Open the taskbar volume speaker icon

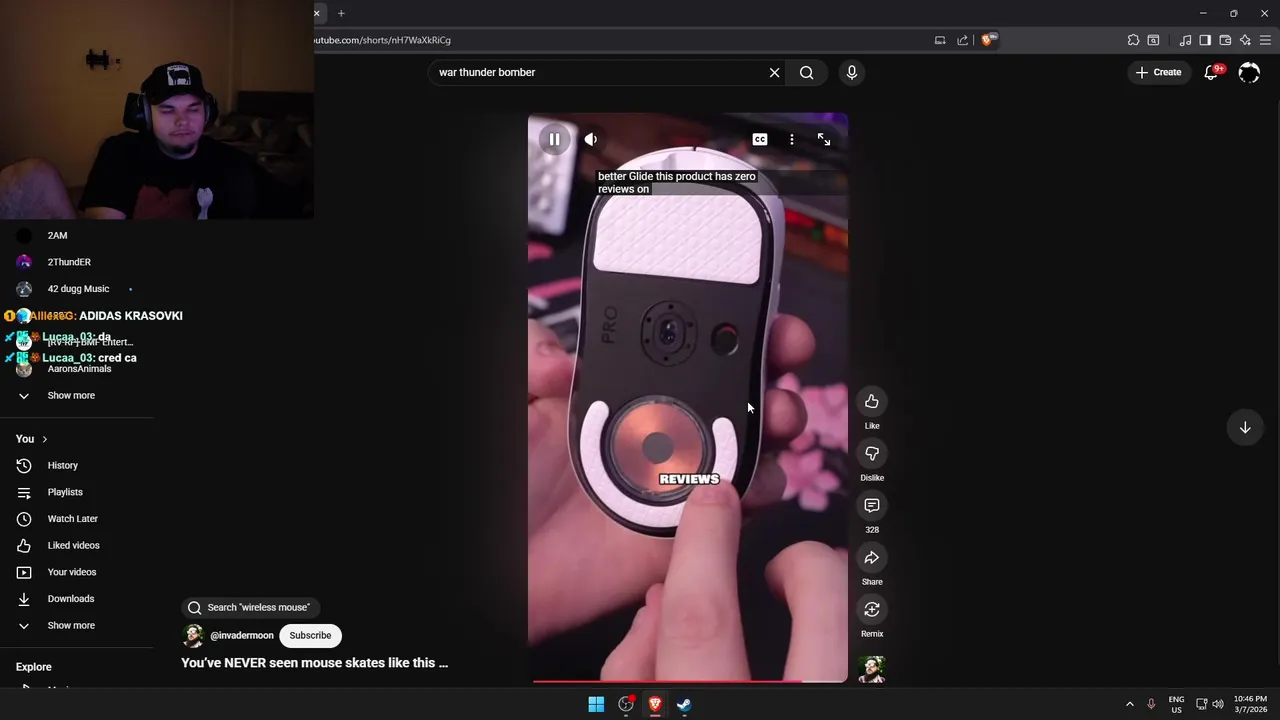(x=1218, y=704)
